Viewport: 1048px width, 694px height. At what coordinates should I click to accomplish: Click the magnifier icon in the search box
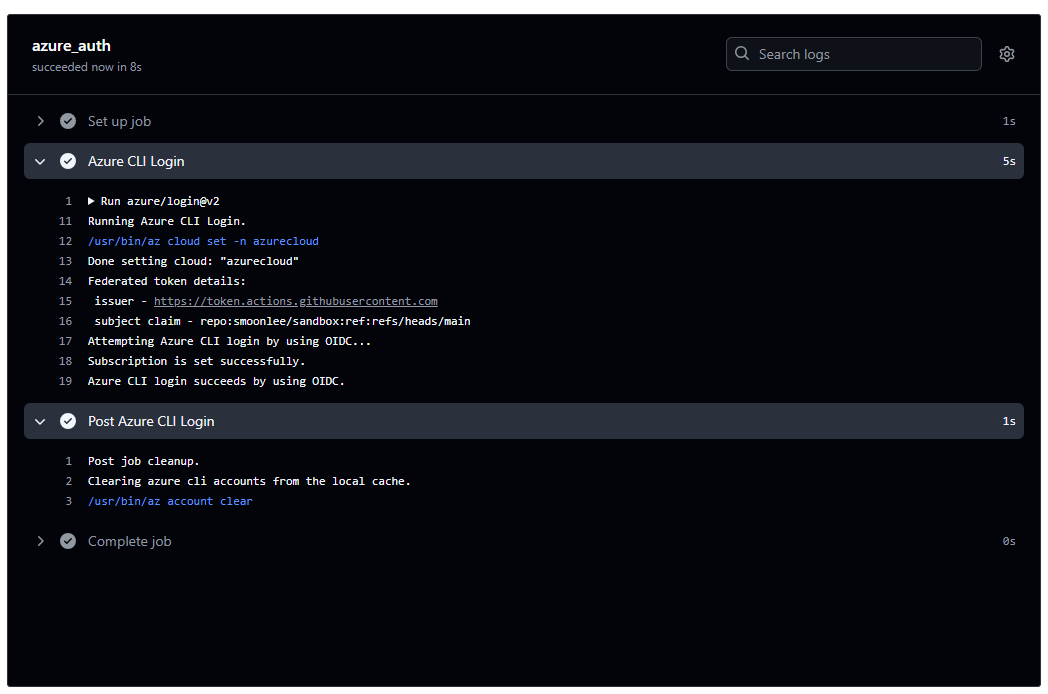tap(742, 53)
